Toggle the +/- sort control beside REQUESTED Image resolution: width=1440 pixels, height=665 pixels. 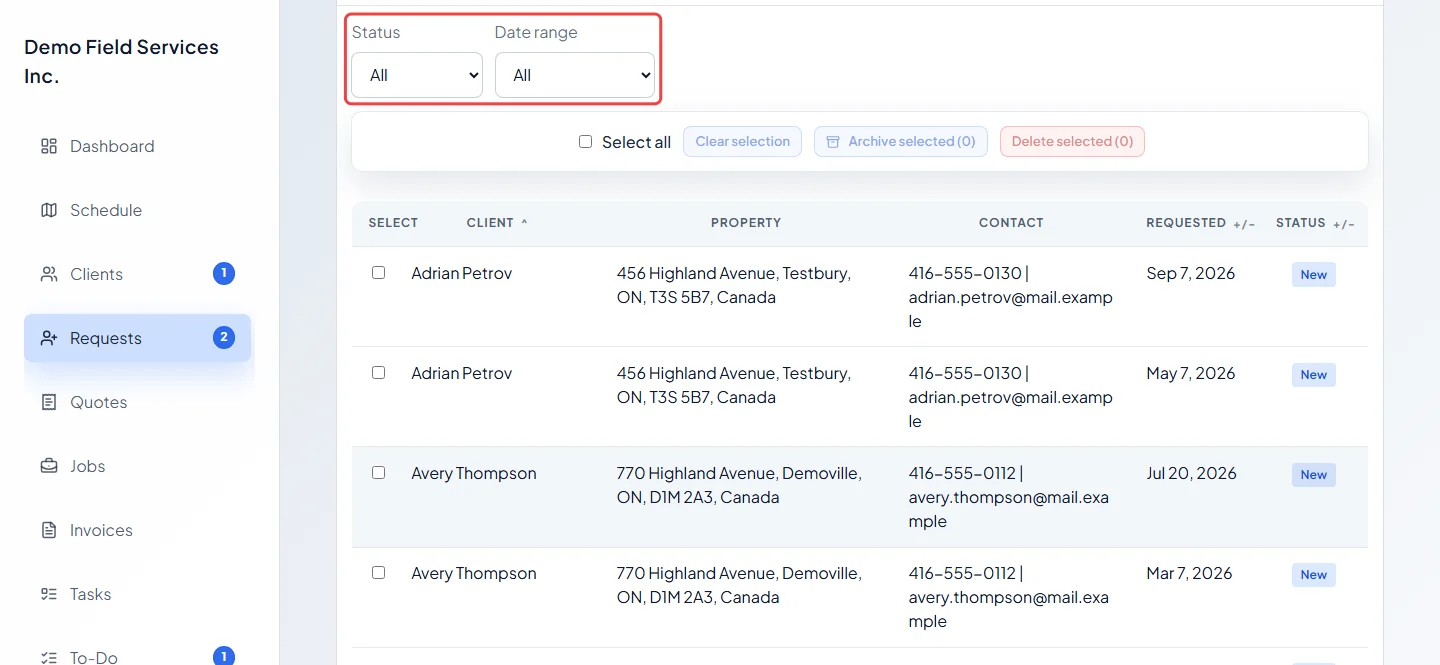[x=1244, y=224]
